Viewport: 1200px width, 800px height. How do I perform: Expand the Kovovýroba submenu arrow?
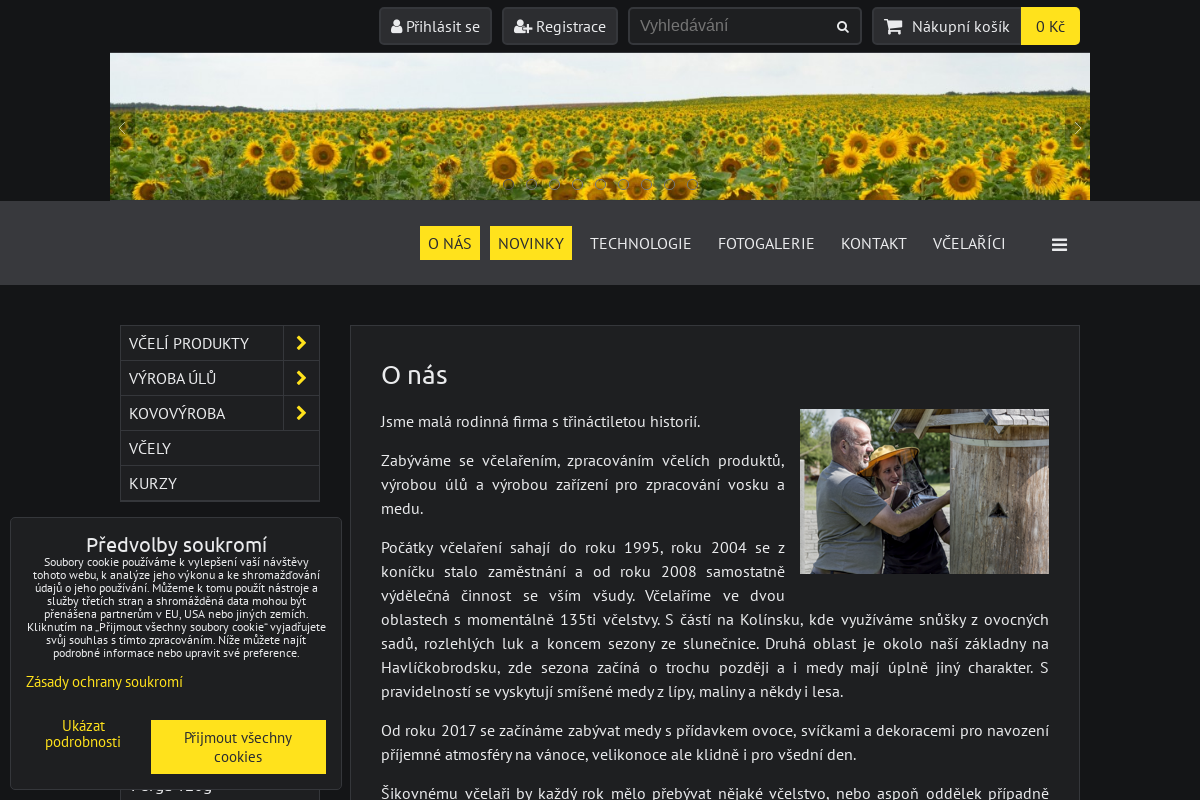[x=301, y=413]
